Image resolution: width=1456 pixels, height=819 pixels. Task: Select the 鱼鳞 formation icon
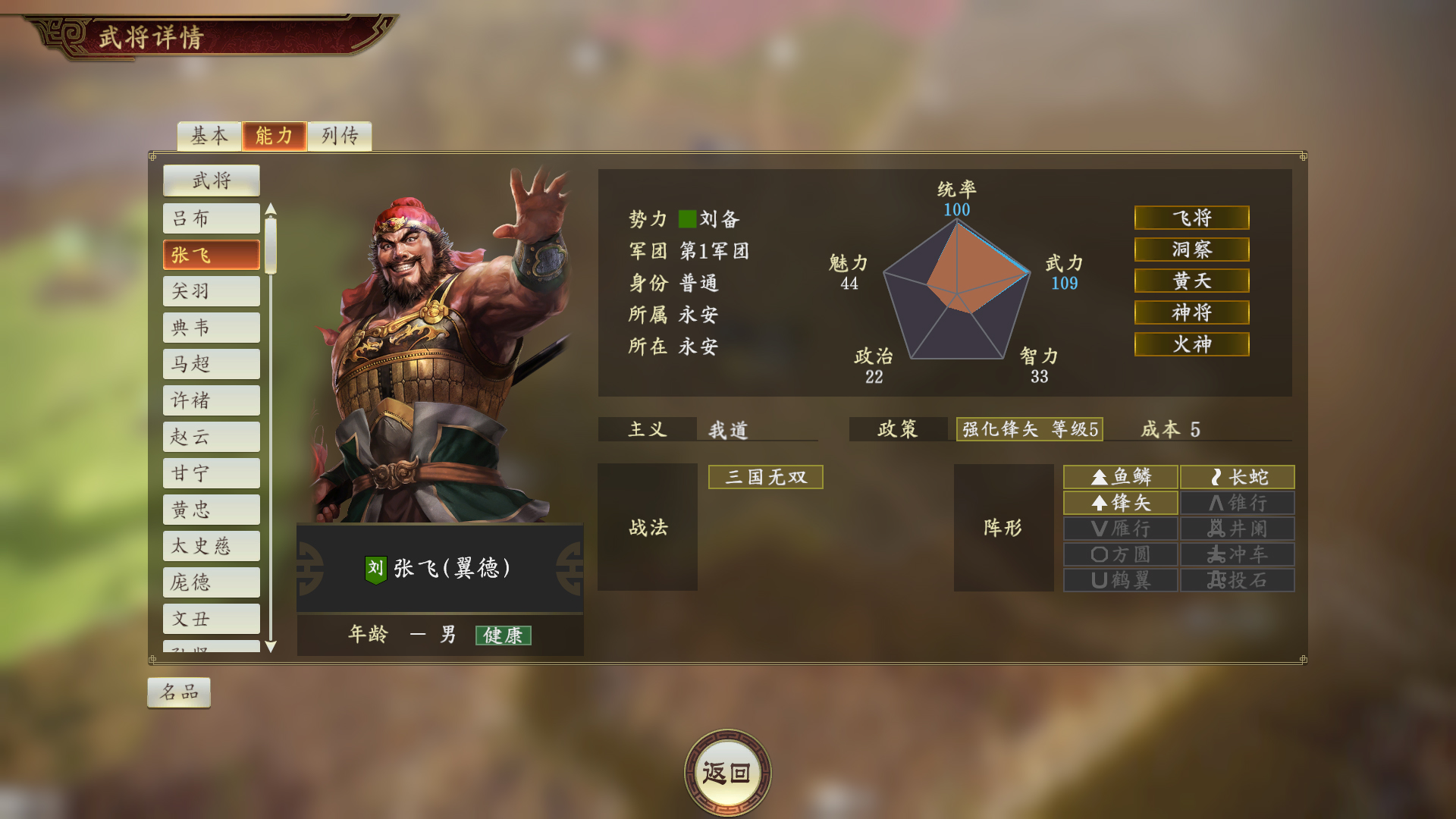pos(1120,477)
